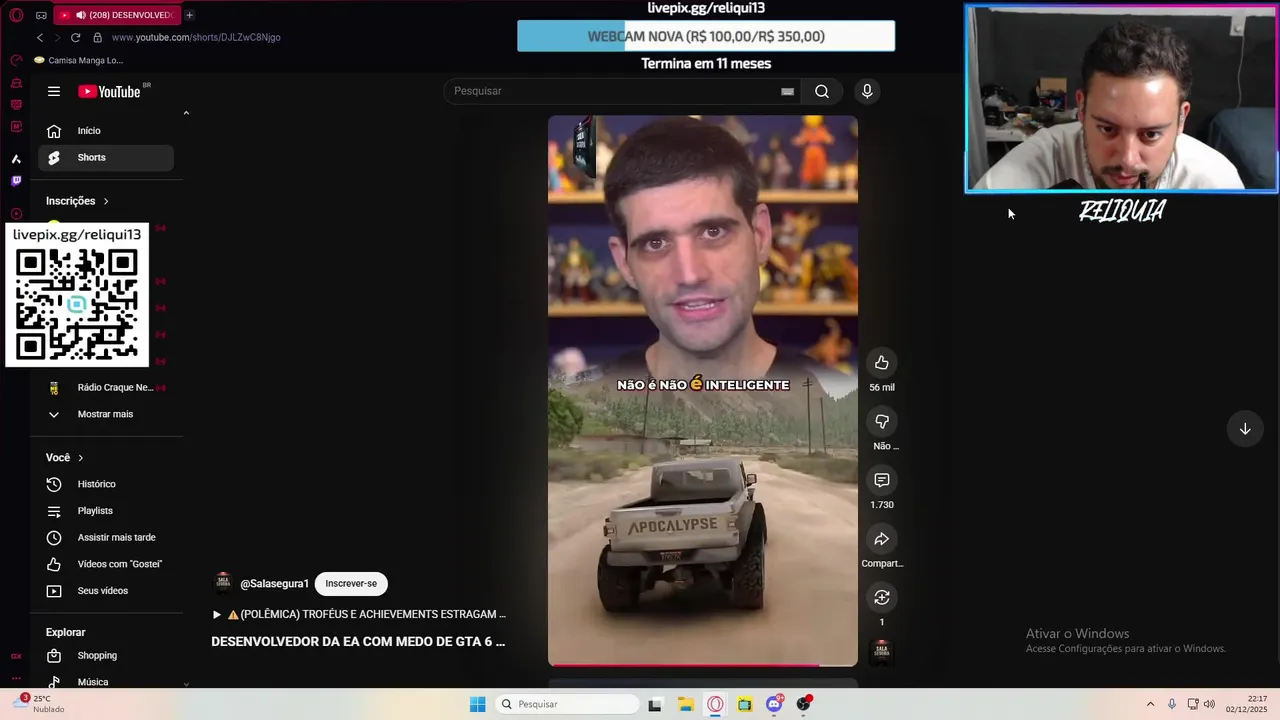The height and width of the screenshot is (720, 1280).
Task: Open on-screen keyboard icon in search box
Action: click(x=788, y=91)
